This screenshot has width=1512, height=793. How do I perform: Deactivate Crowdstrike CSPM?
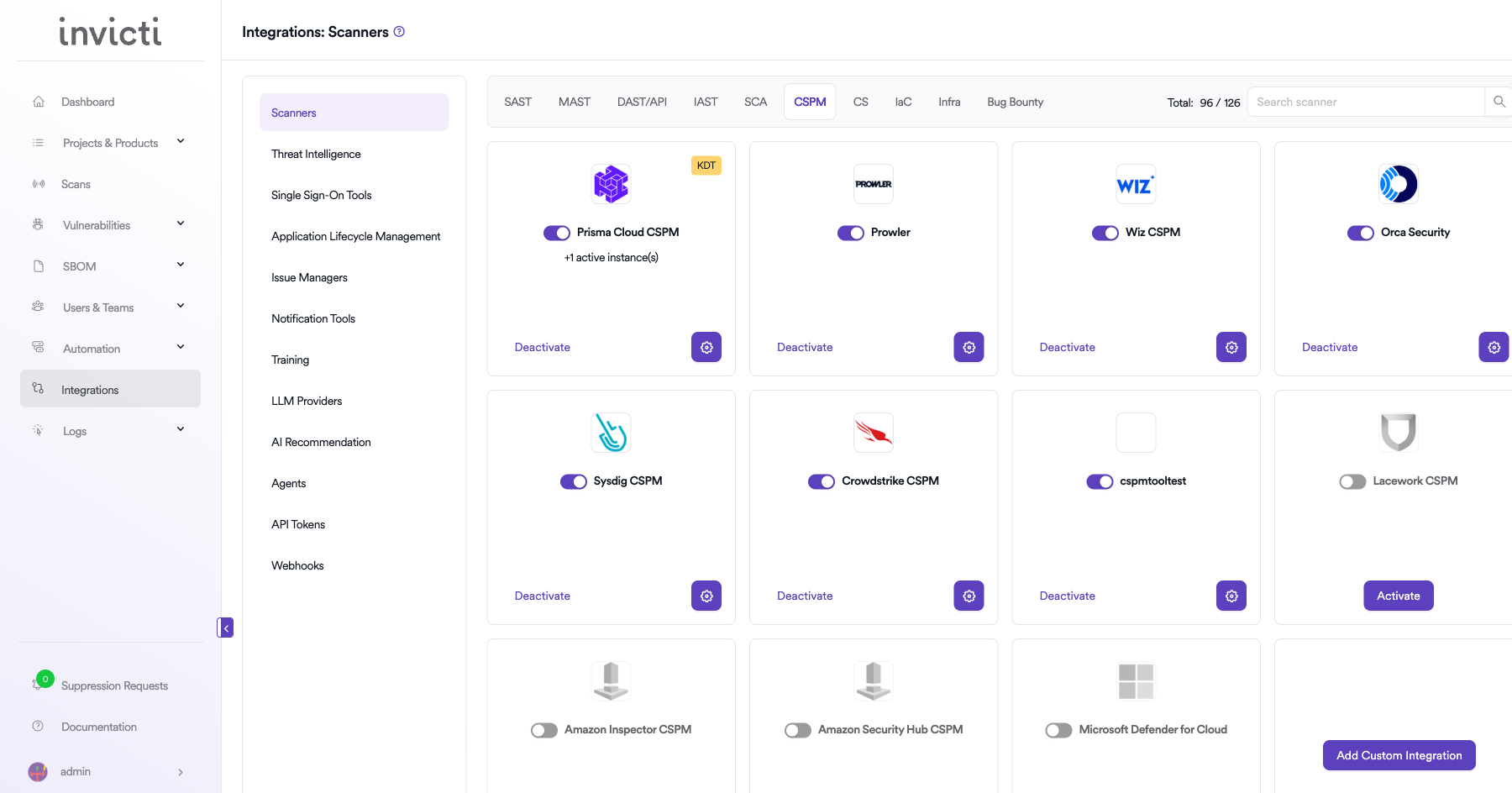point(805,596)
